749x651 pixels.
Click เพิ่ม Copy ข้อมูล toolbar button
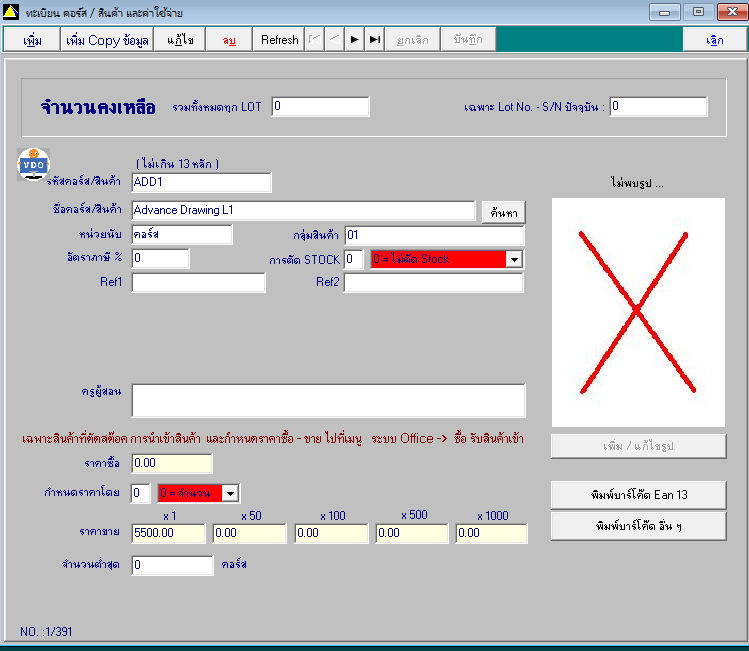click(107, 40)
